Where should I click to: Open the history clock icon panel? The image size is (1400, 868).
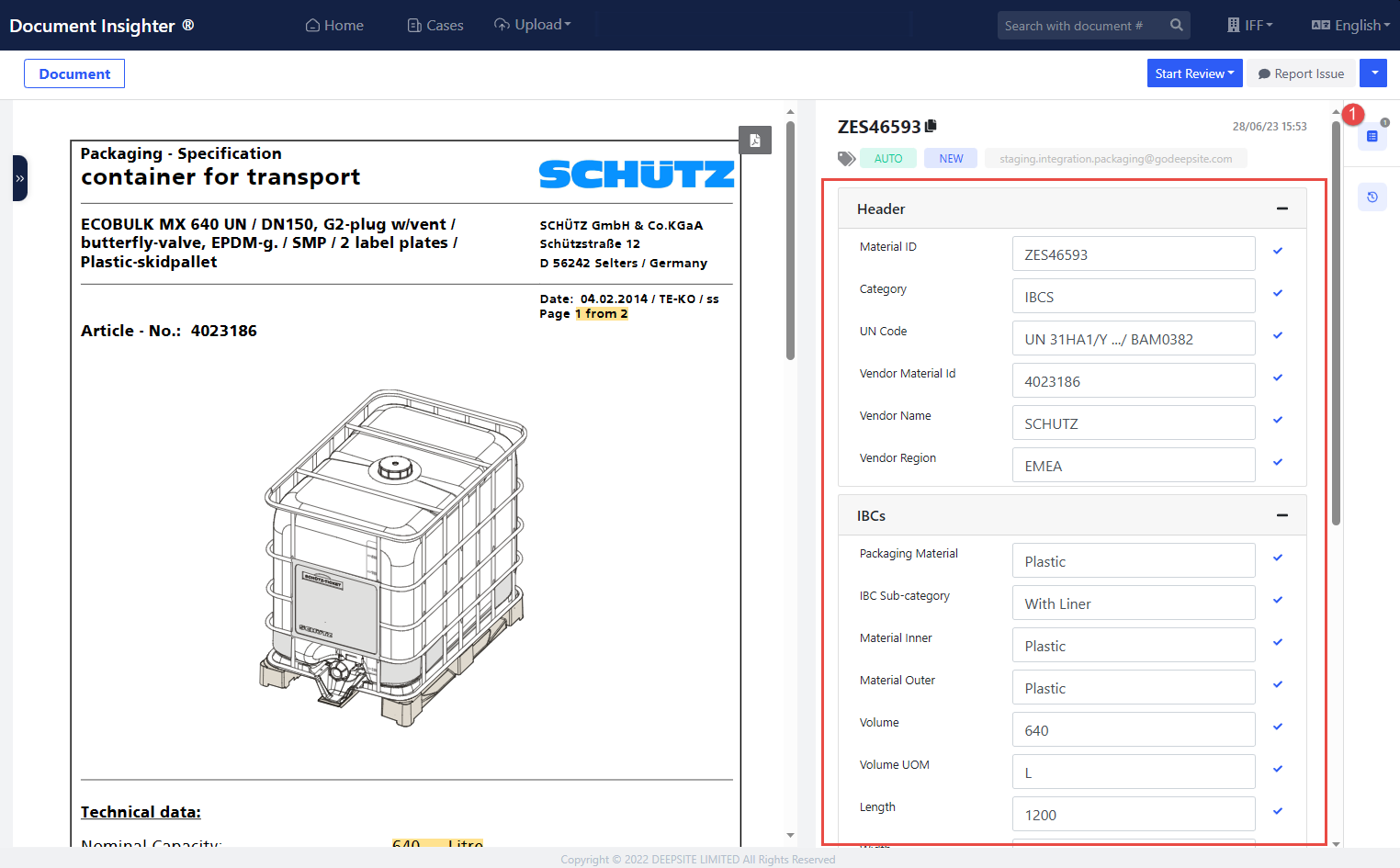point(1372,197)
